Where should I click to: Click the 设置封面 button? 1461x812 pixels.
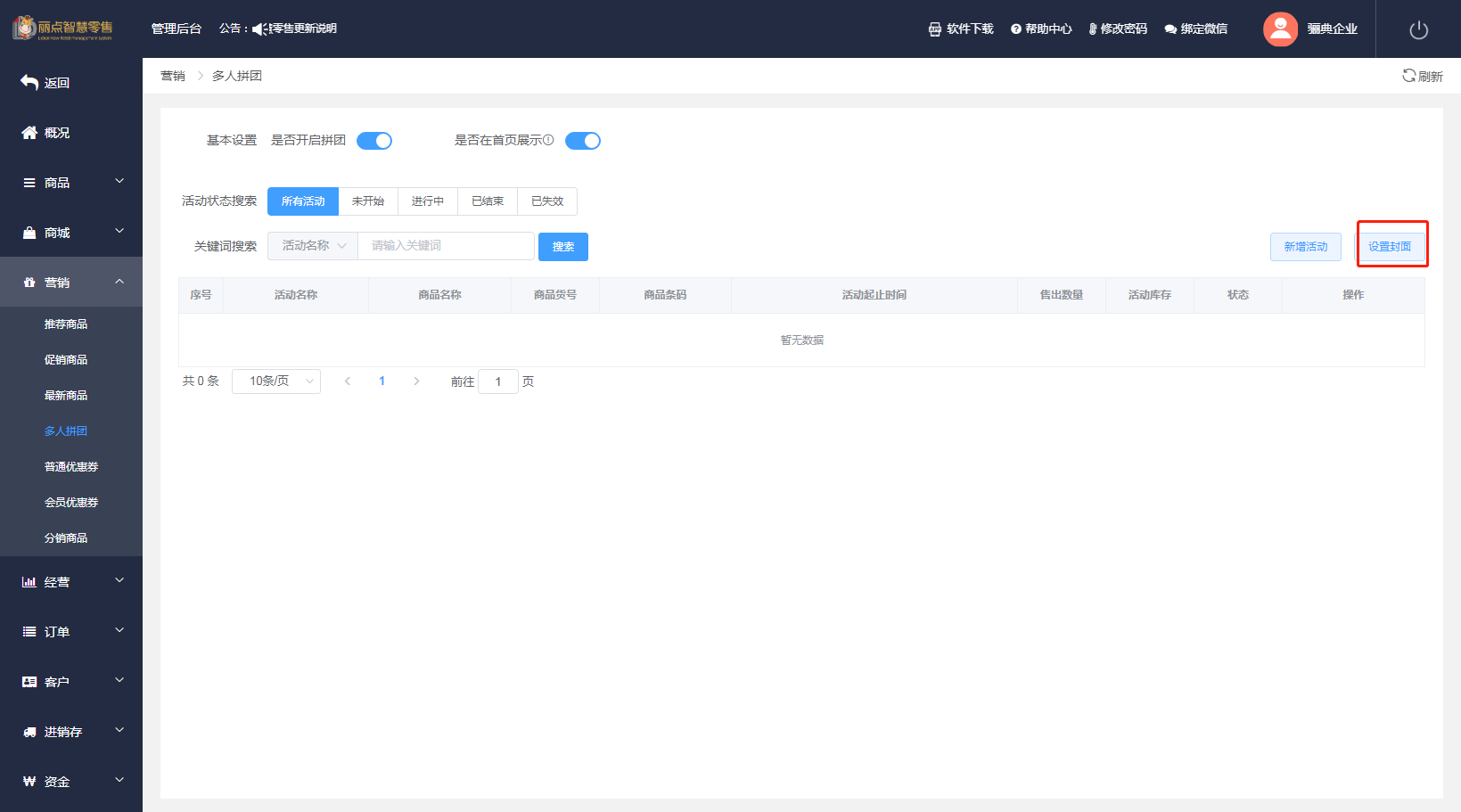tap(1390, 247)
